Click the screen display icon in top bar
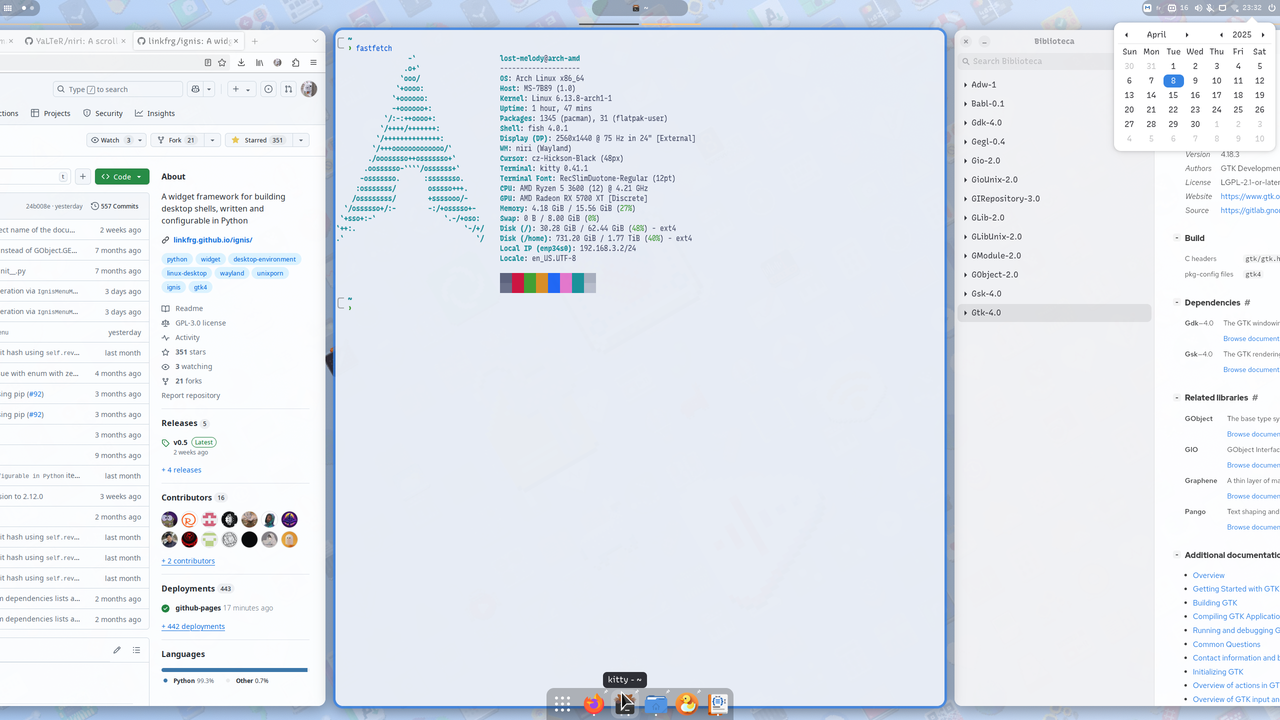 pyautogui.click(x=1222, y=8)
